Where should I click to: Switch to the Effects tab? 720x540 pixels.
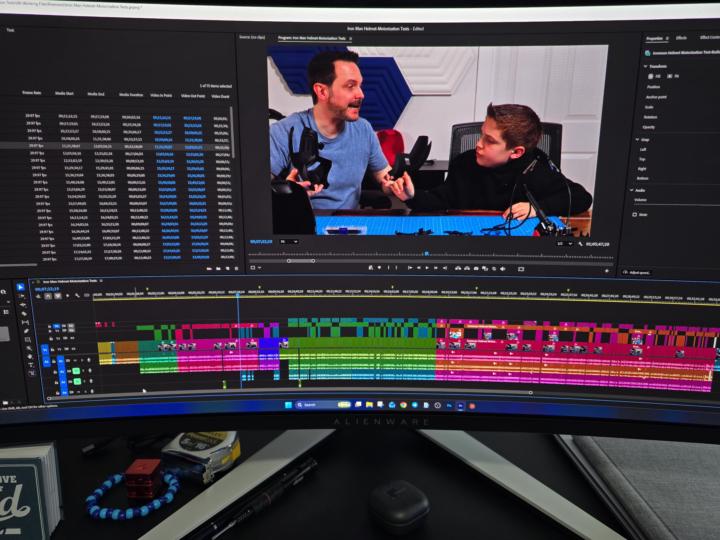click(681, 38)
